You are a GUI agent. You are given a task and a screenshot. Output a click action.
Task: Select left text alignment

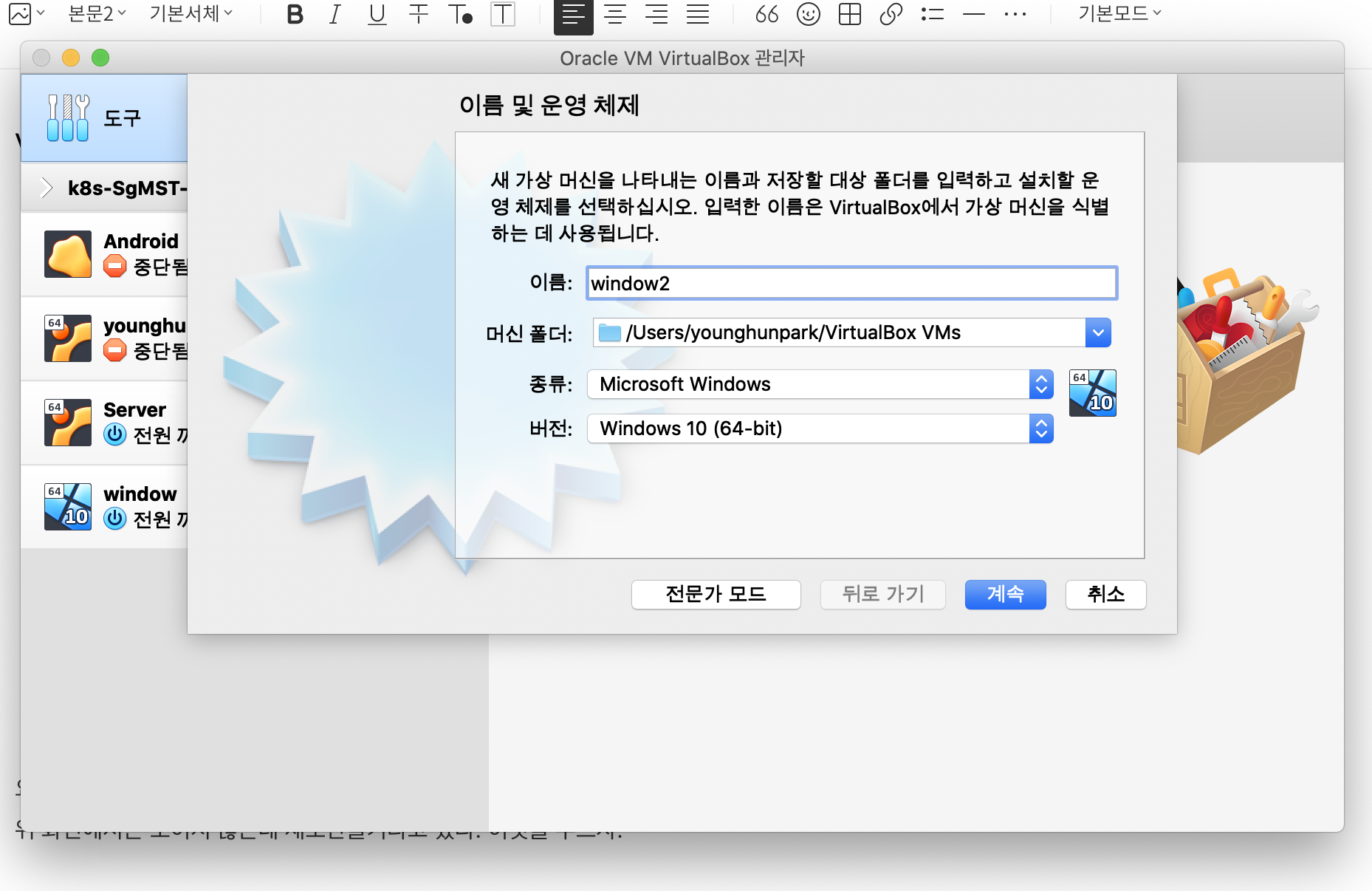point(574,16)
